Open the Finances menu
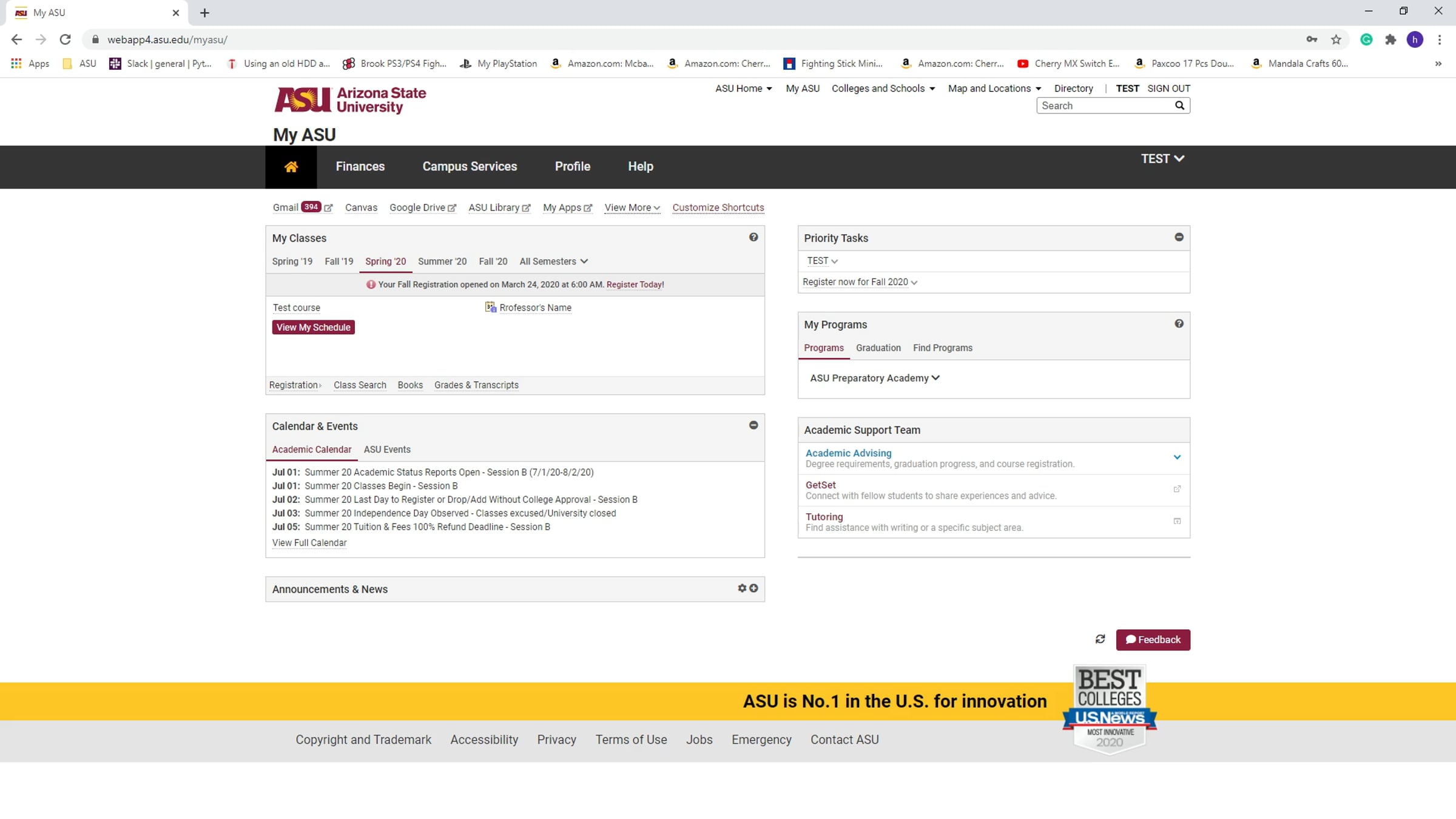The width and height of the screenshot is (1456, 819). tap(360, 166)
